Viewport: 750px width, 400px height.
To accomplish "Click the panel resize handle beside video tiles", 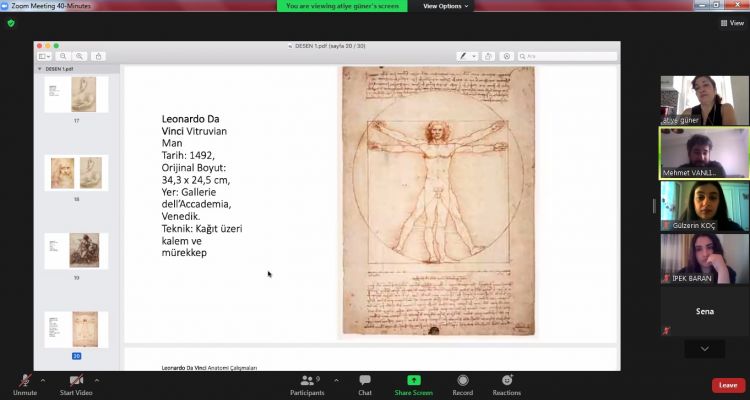I will [x=653, y=206].
